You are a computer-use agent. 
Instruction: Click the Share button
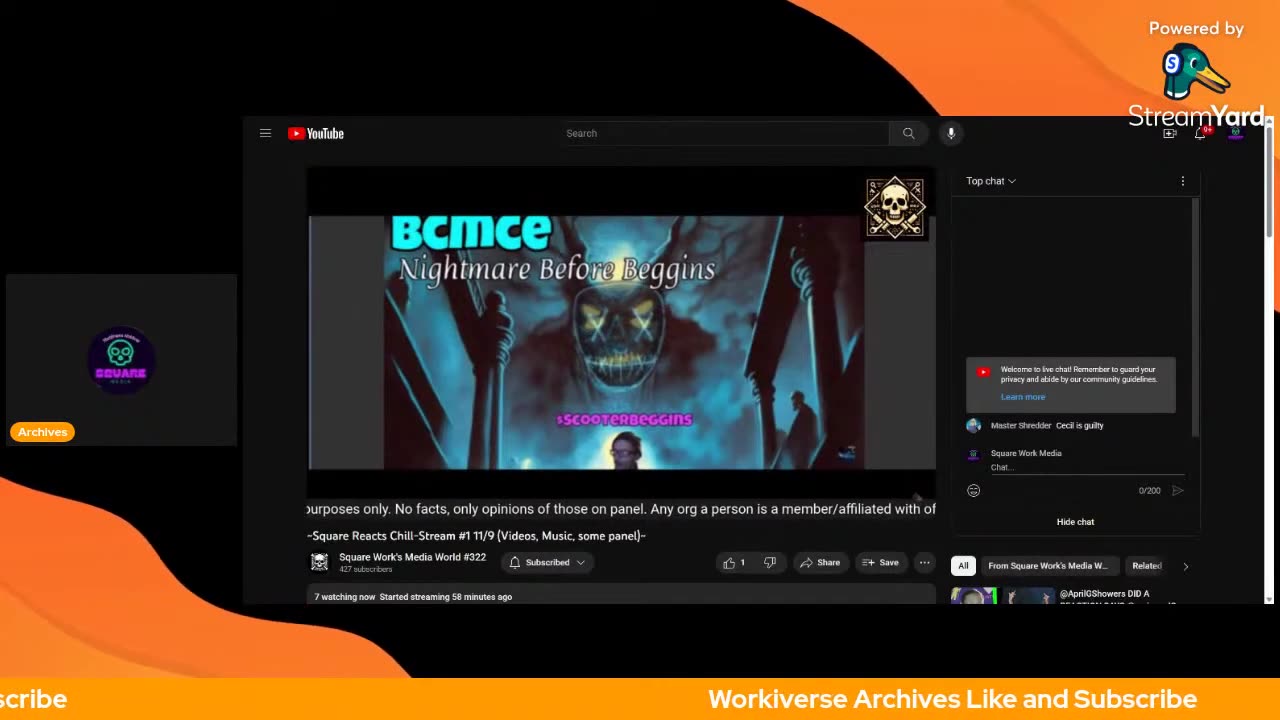pyautogui.click(x=819, y=563)
